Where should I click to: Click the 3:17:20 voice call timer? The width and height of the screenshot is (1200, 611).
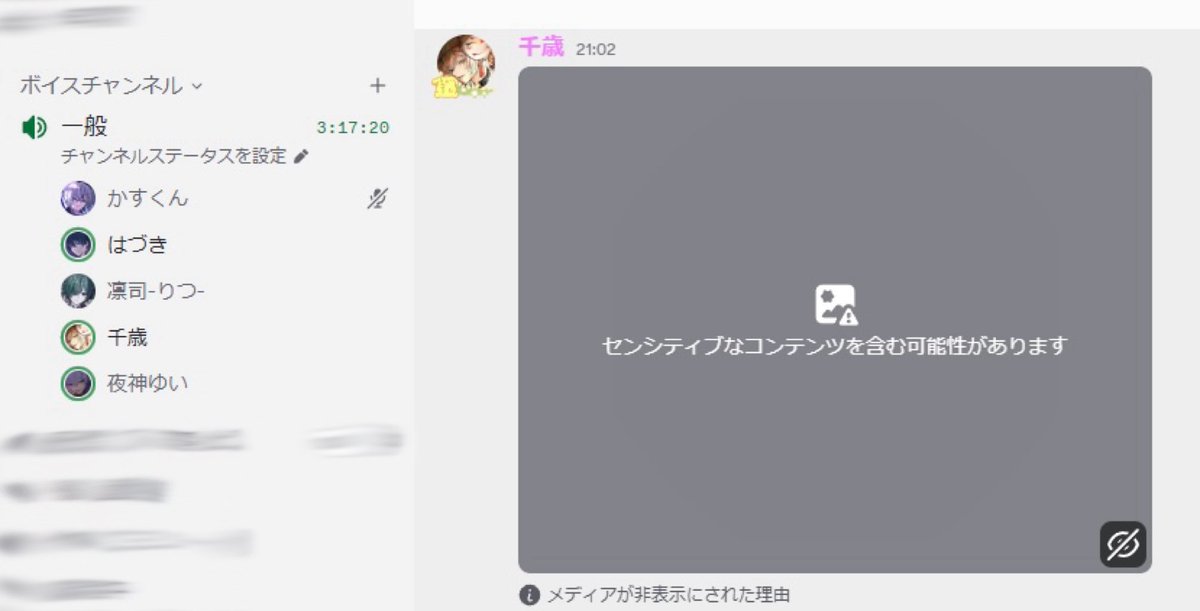coord(353,128)
